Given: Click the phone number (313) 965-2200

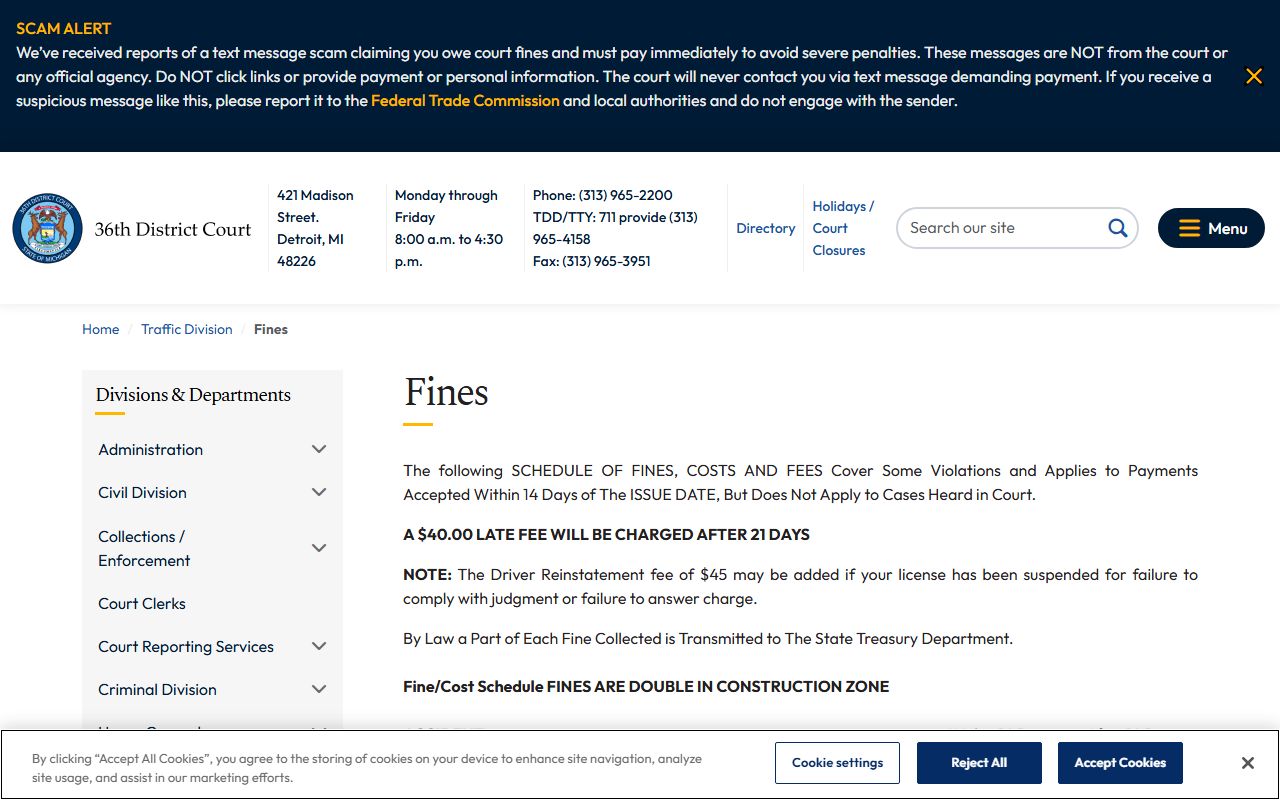Looking at the screenshot, I should 625,195.
